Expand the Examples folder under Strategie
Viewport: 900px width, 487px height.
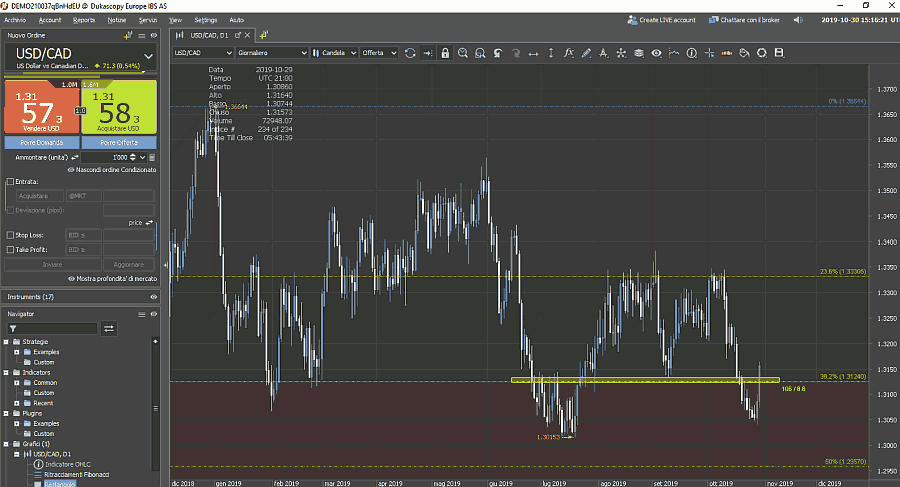(17, 352)
